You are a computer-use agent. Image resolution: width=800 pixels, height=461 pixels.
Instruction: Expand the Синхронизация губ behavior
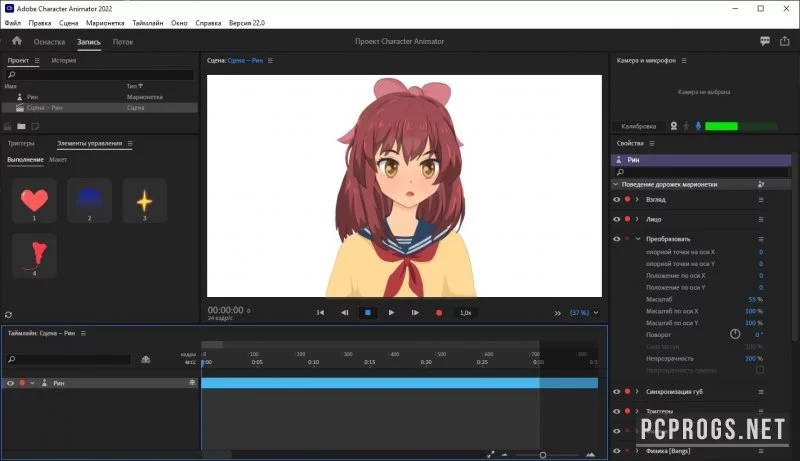pyautogui.click(x=637, y=392)
